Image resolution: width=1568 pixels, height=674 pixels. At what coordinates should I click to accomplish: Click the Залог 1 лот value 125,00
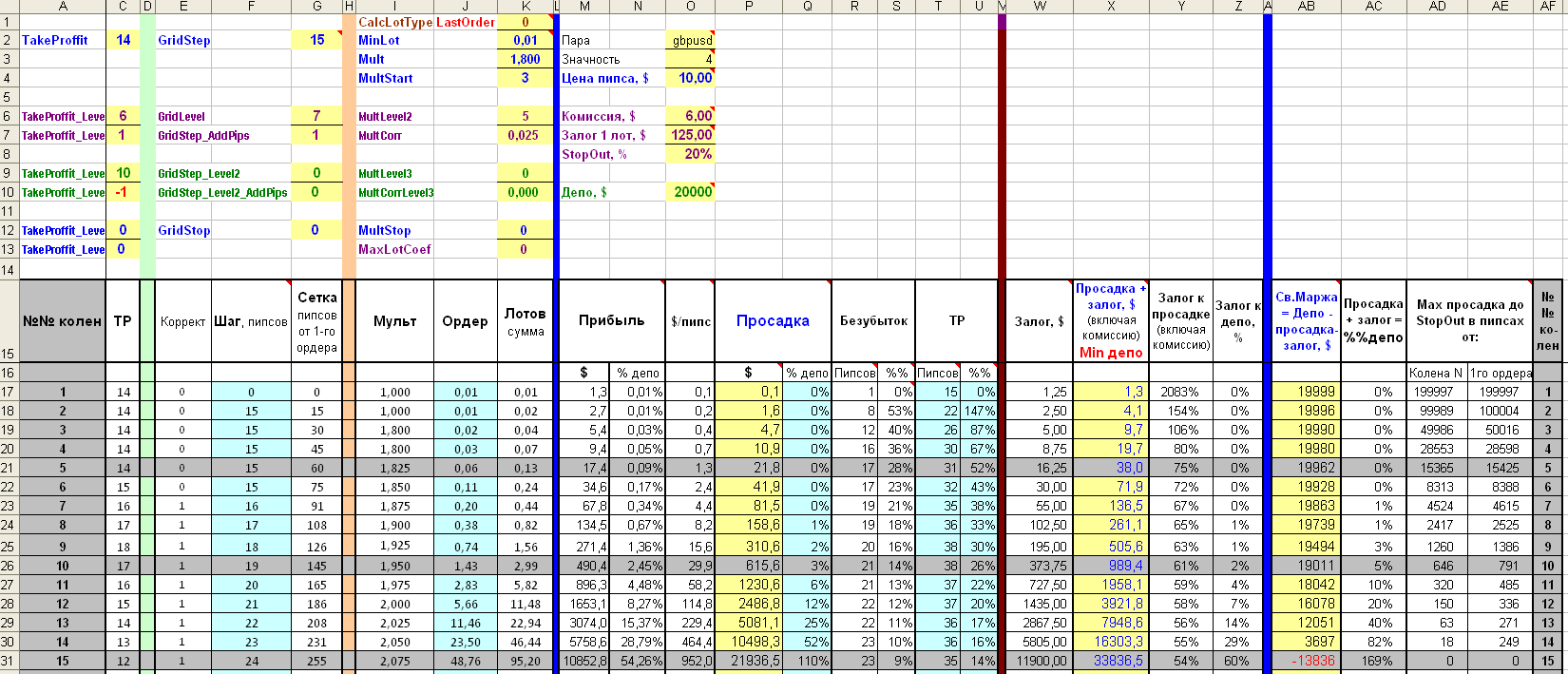(x=690, y=135)
